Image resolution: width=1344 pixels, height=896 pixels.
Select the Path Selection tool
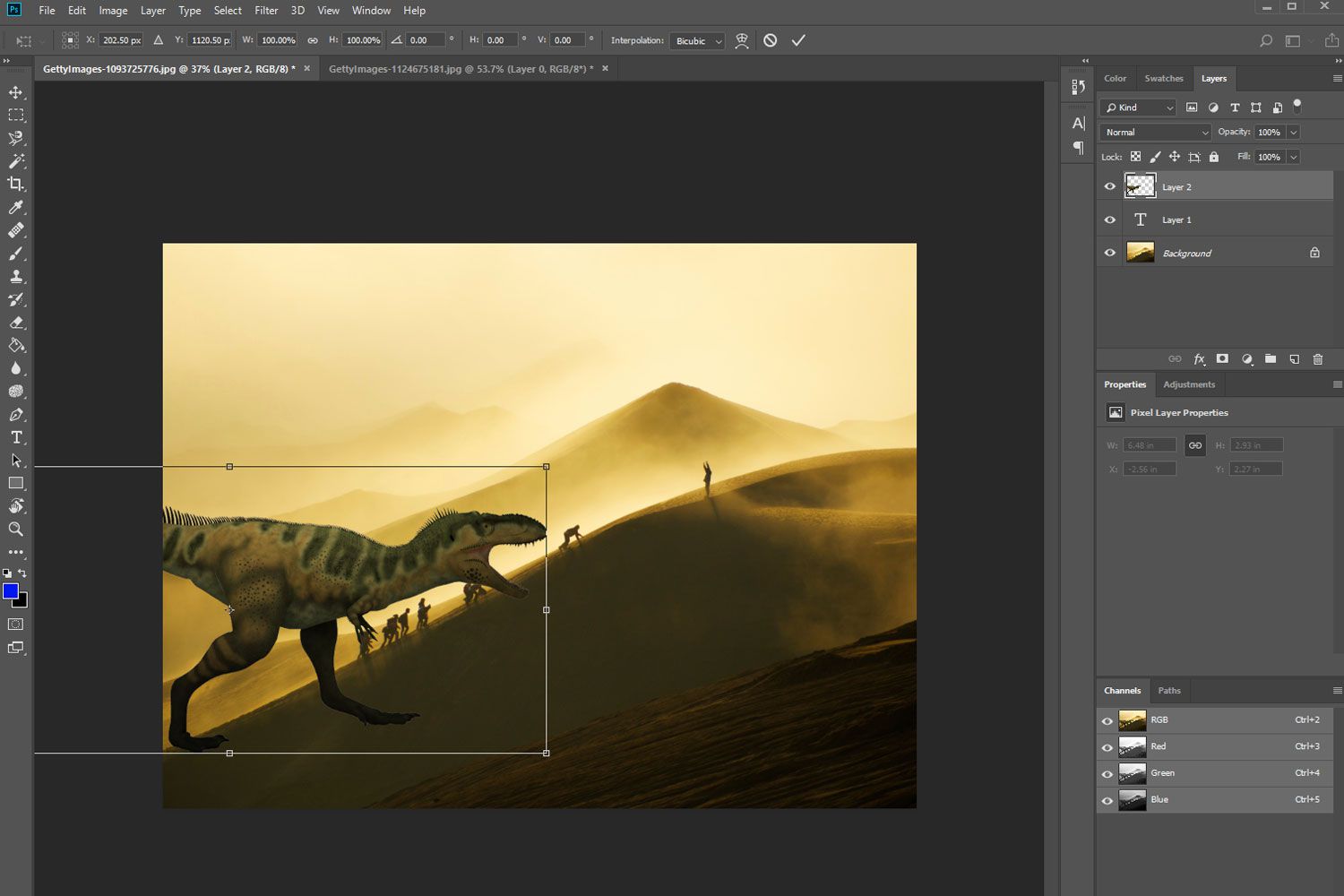click(x=16, y=461)
